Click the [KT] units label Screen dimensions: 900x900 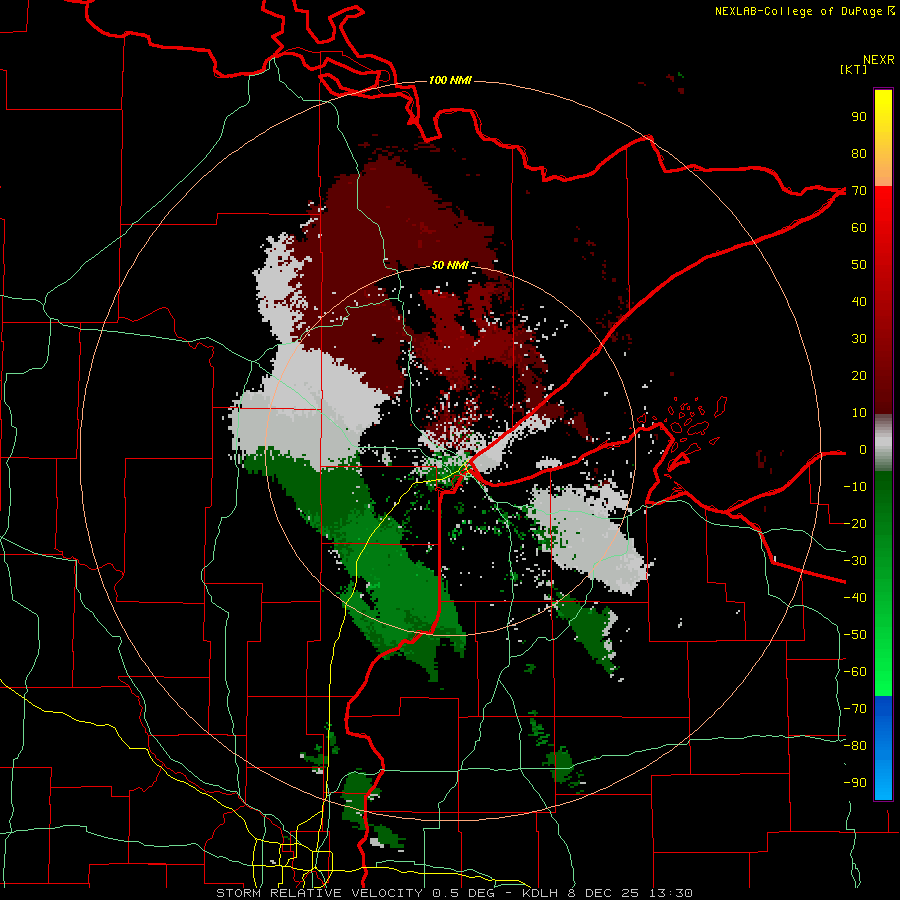tap(853, 69)
